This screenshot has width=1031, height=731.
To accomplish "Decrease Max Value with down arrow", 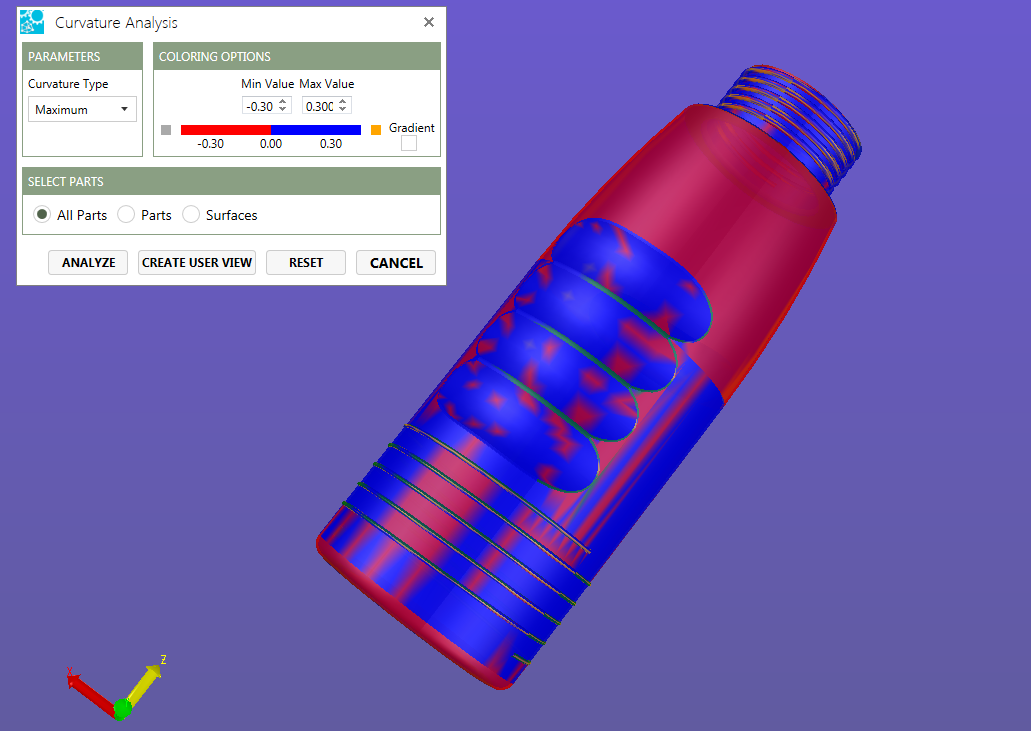I will pyautogui.click(x=343, y=110).
